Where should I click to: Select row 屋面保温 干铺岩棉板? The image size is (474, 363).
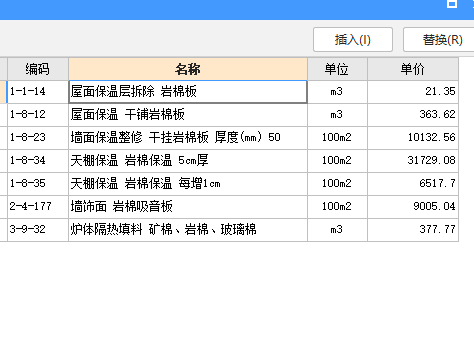click(x=188, y=115)
